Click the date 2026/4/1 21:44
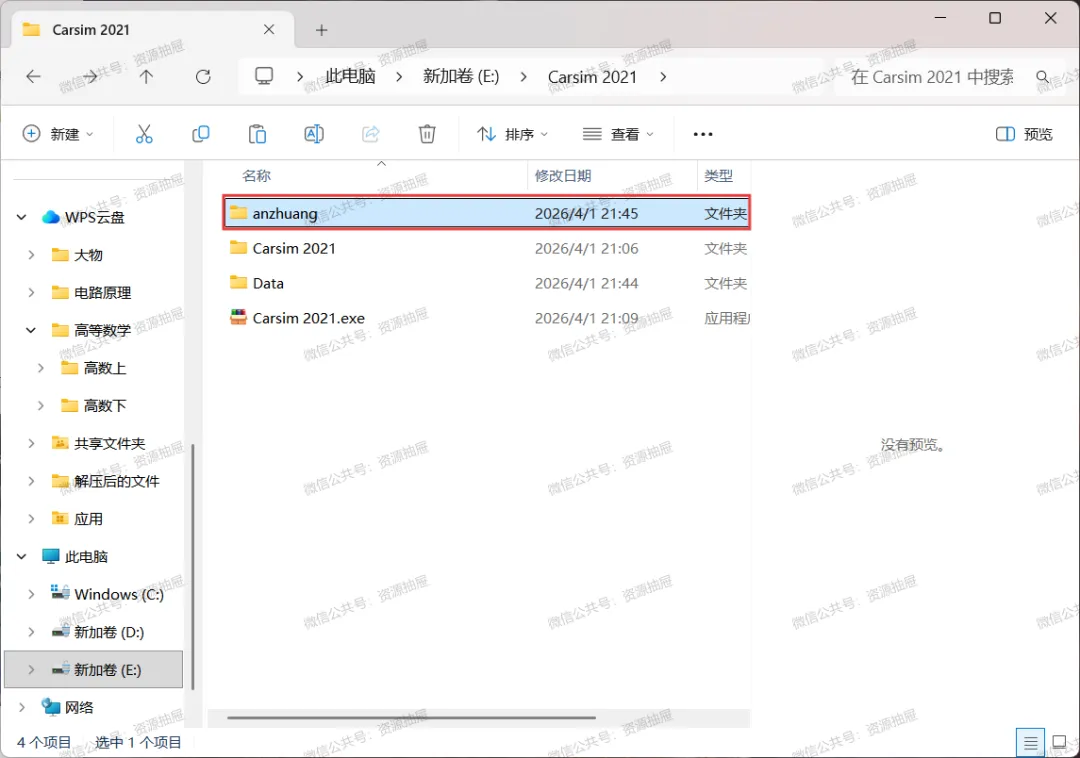1080x758 pixels. (586, 283)
